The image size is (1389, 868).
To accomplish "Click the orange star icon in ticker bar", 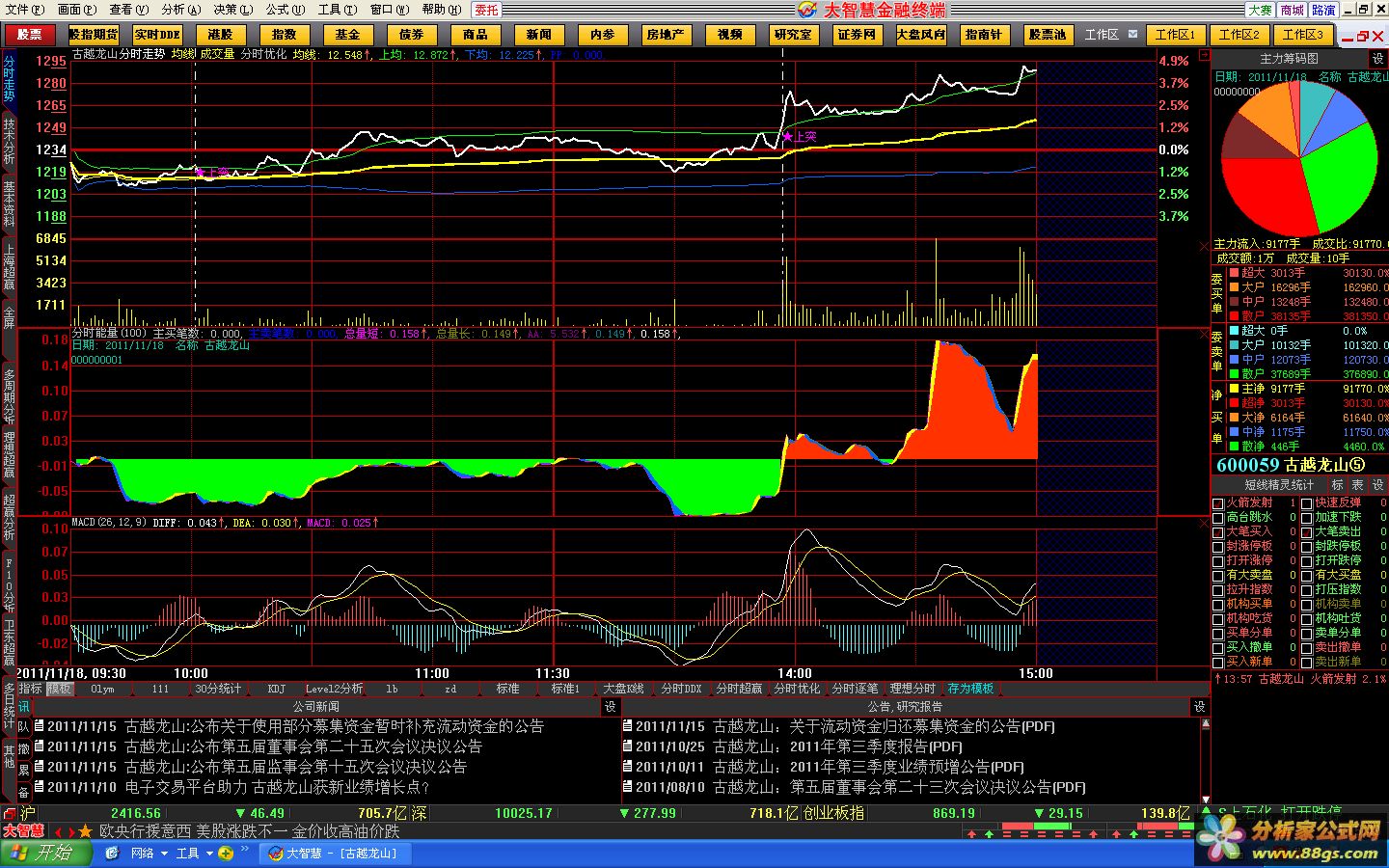I will [85, 831].
